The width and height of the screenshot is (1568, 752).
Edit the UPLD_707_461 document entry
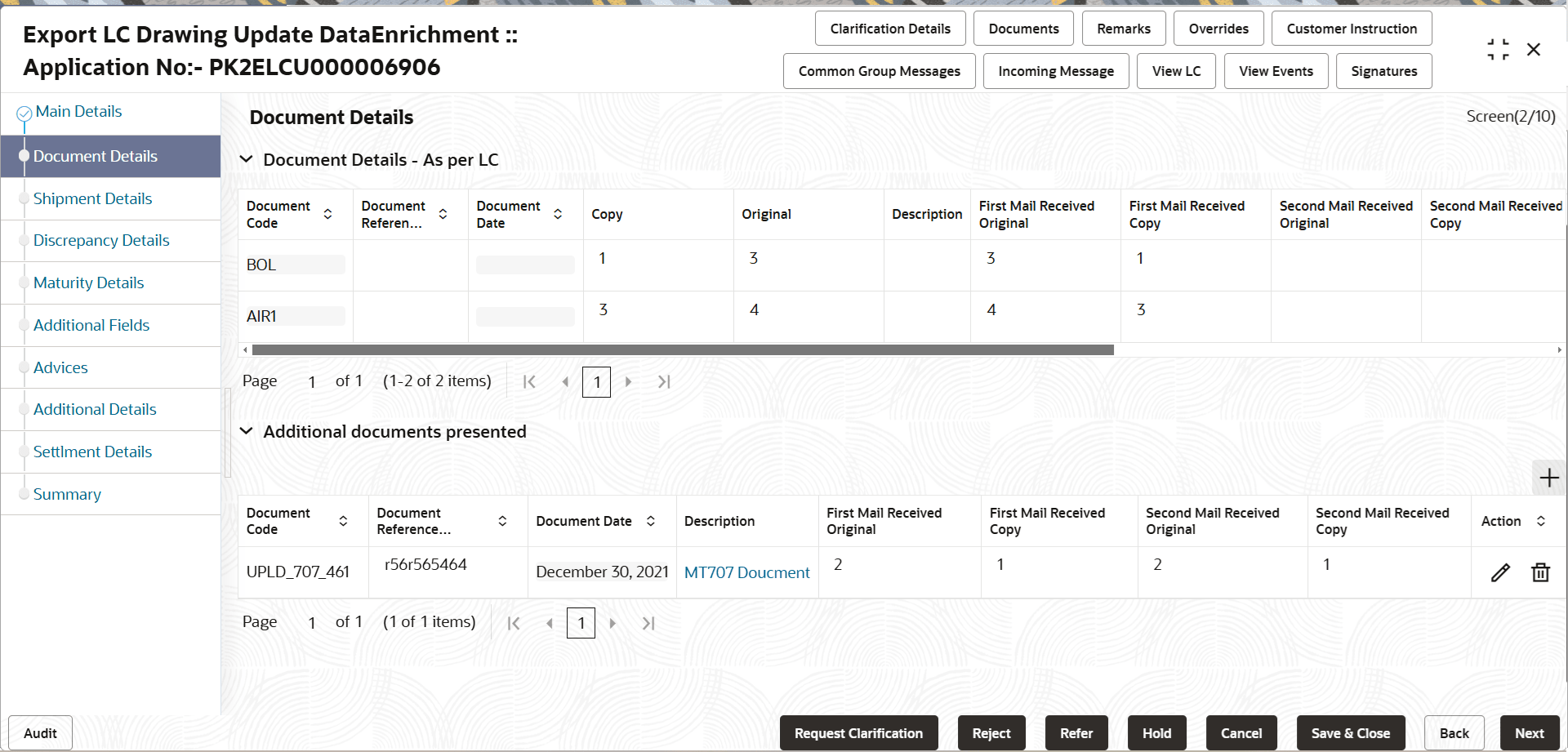click(1500, 572)
